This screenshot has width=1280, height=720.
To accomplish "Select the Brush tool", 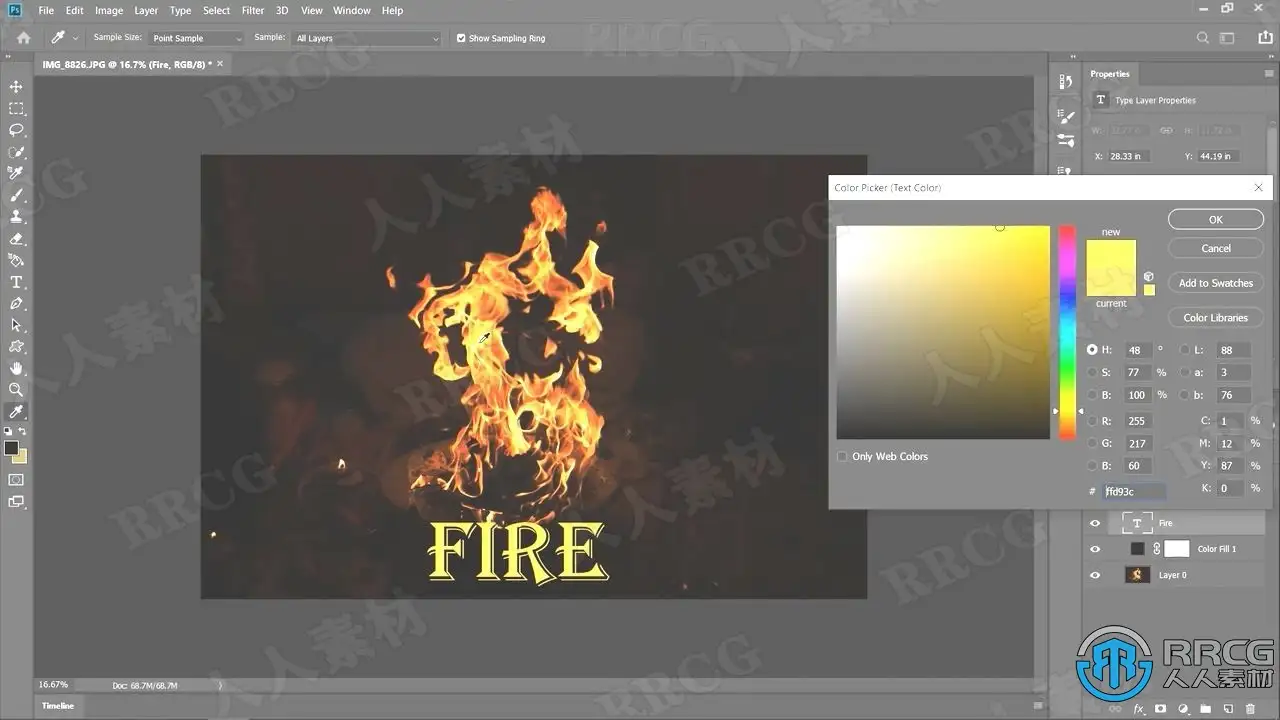I will tap(16, 195).
